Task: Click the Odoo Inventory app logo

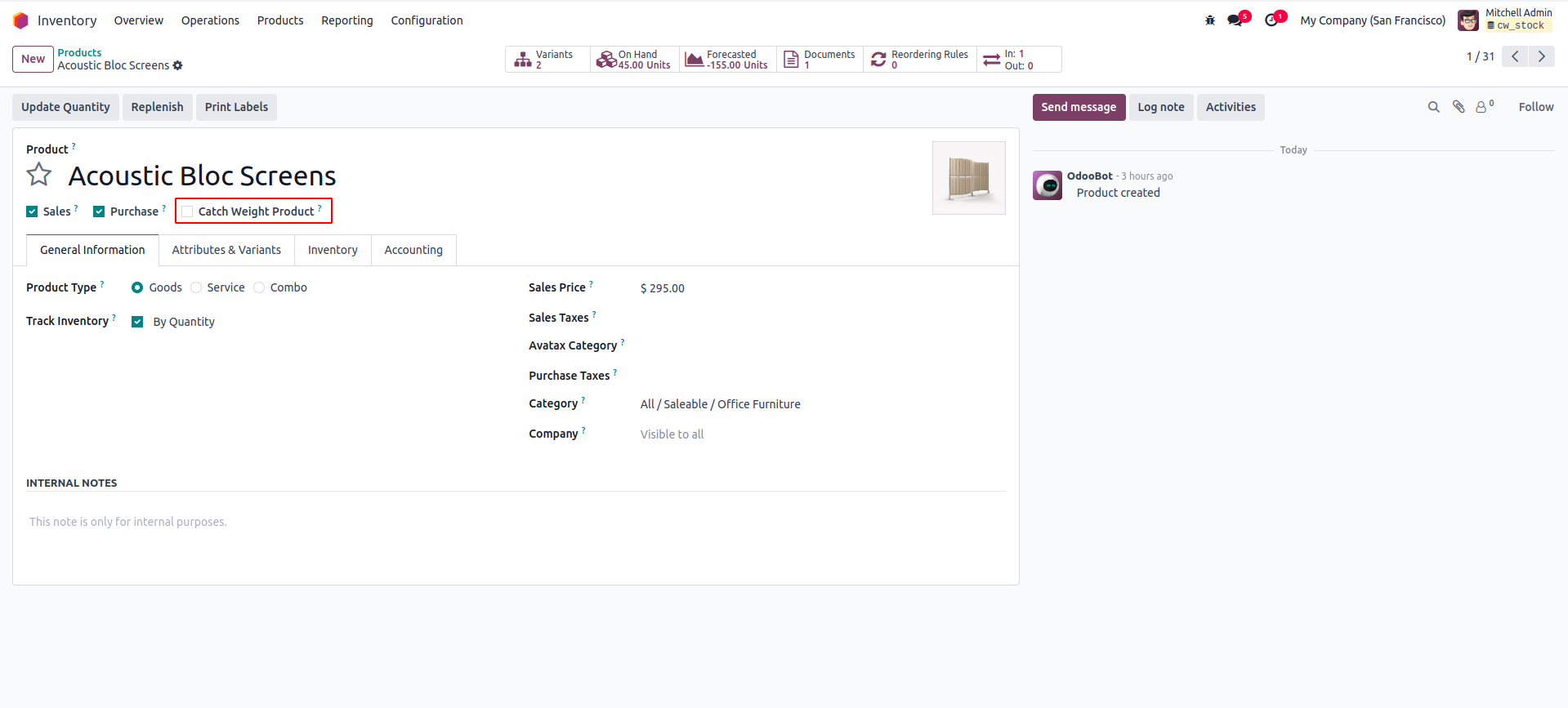Action: pos(20,20)
